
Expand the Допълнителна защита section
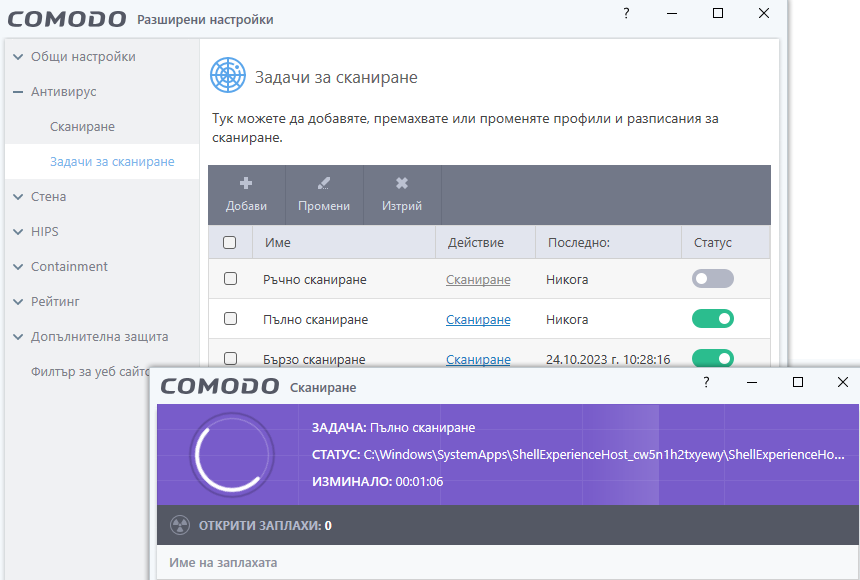18,336
